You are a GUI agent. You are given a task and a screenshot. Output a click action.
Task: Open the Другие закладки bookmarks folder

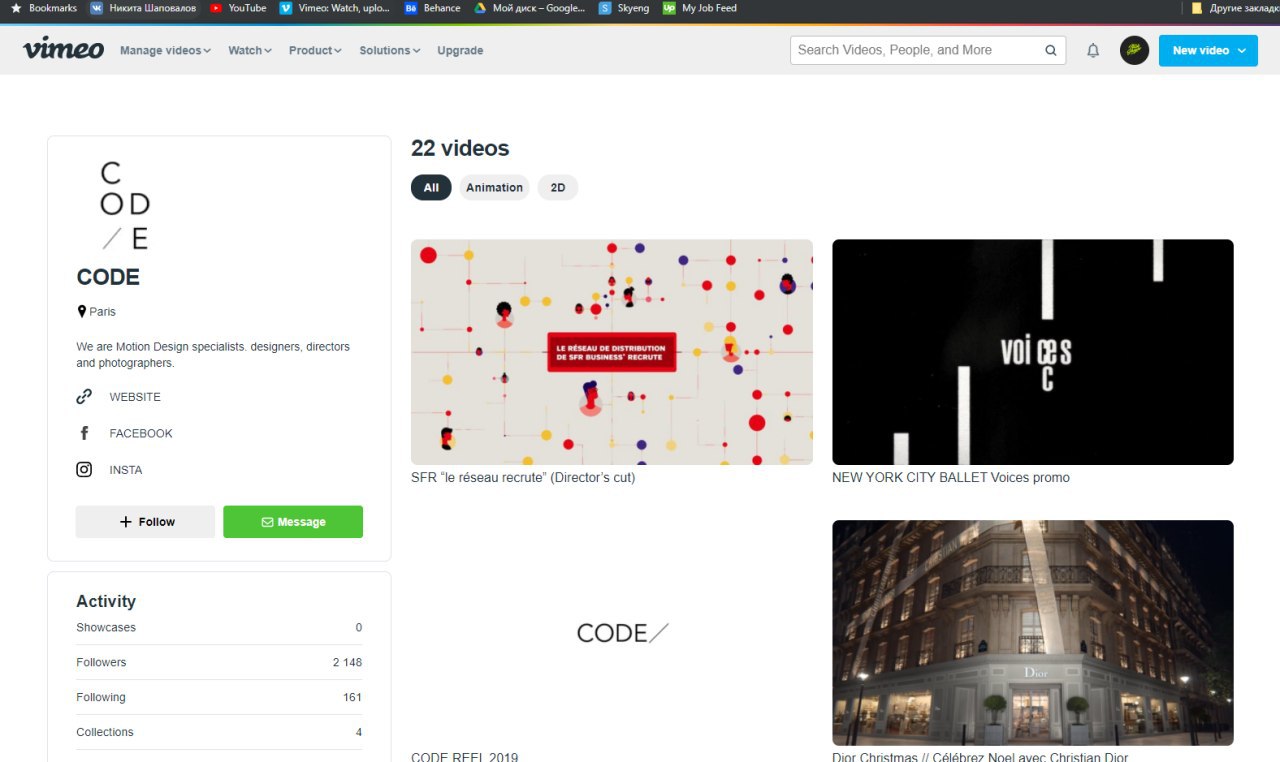(1234, 8)
